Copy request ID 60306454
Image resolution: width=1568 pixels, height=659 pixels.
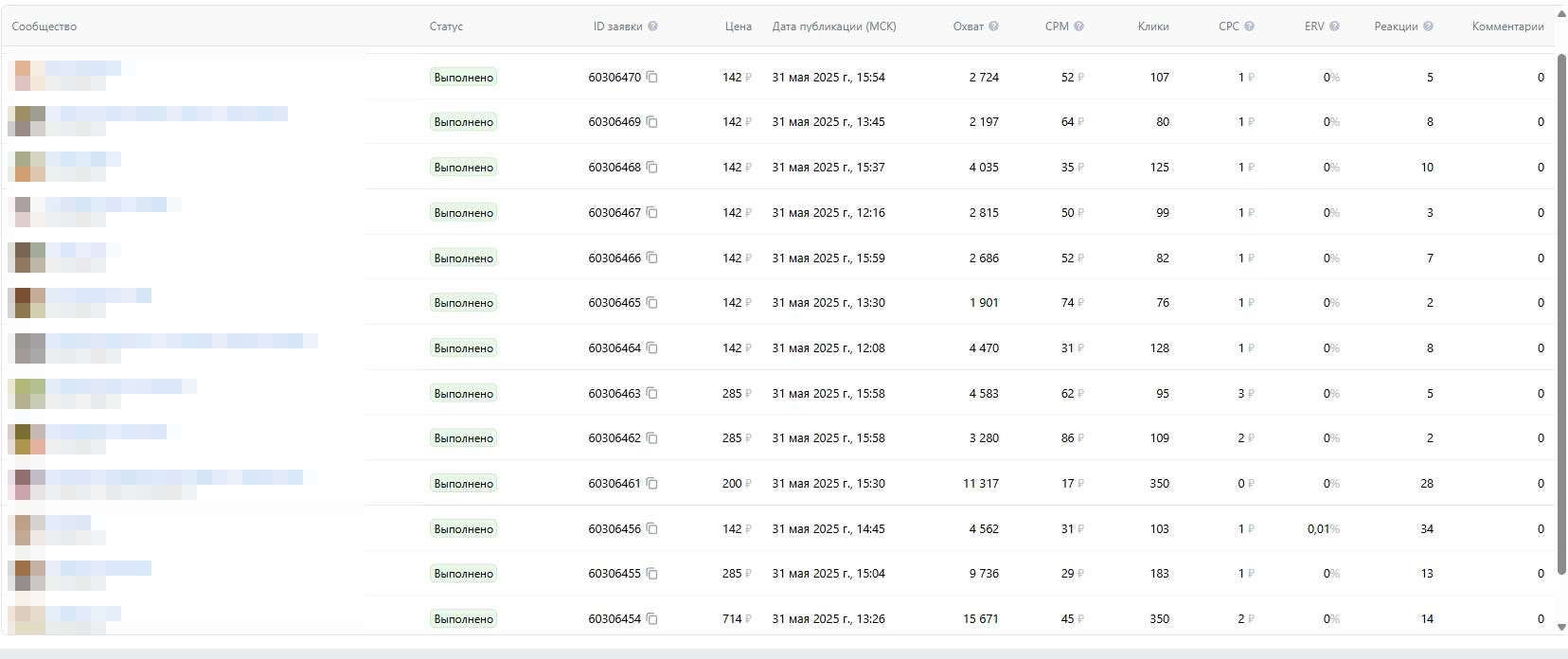(x=651, y=619)
